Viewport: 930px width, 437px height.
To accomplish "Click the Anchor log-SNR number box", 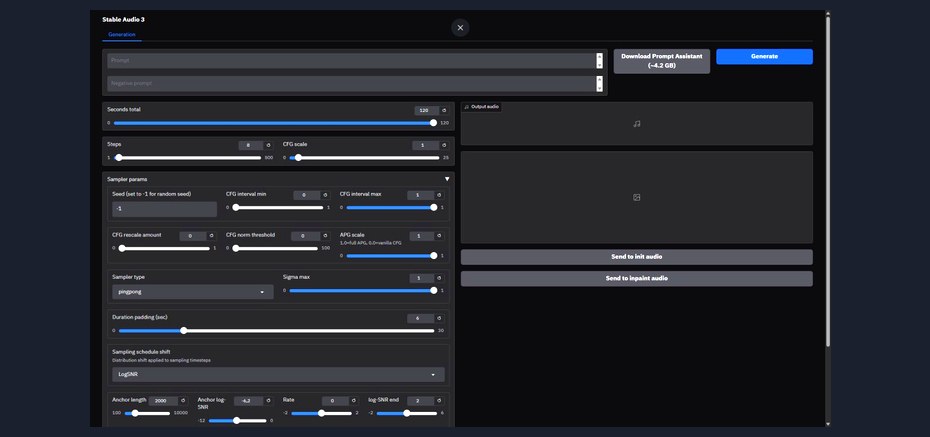I will (249, 401).
